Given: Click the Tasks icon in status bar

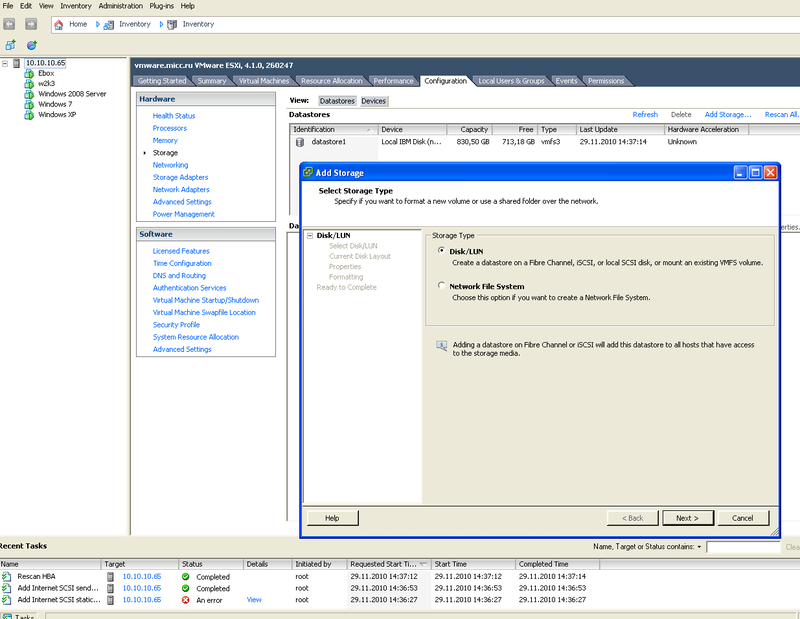Looking at the screenshot, I should (7, 616).
